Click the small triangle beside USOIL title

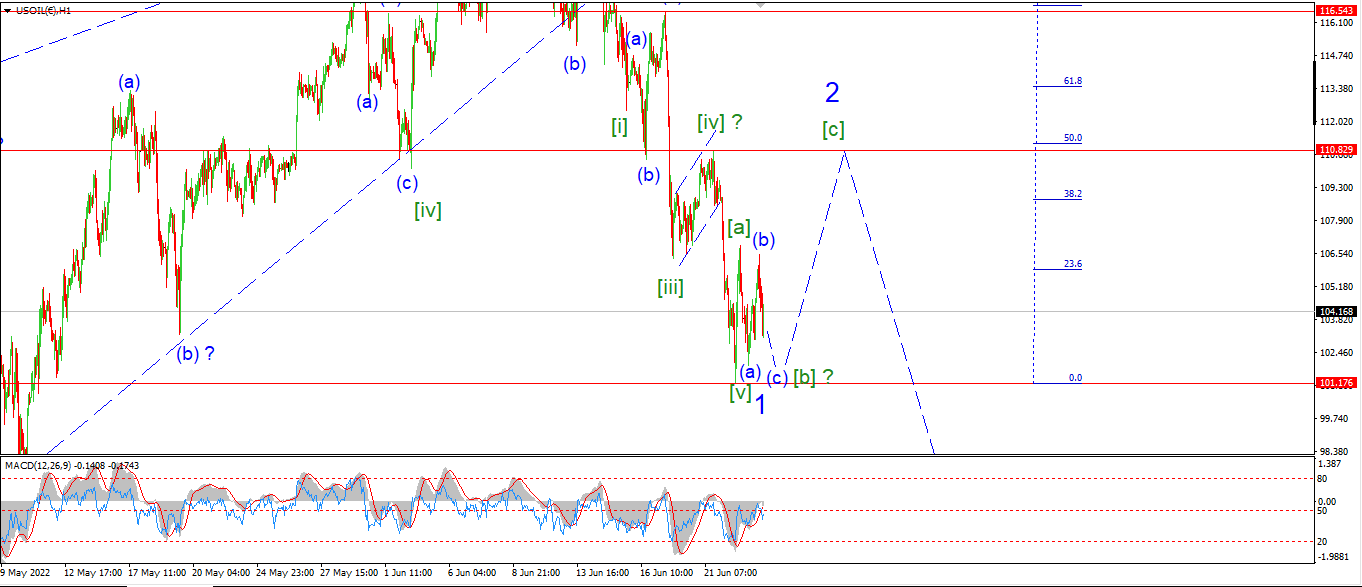point(8,10)
